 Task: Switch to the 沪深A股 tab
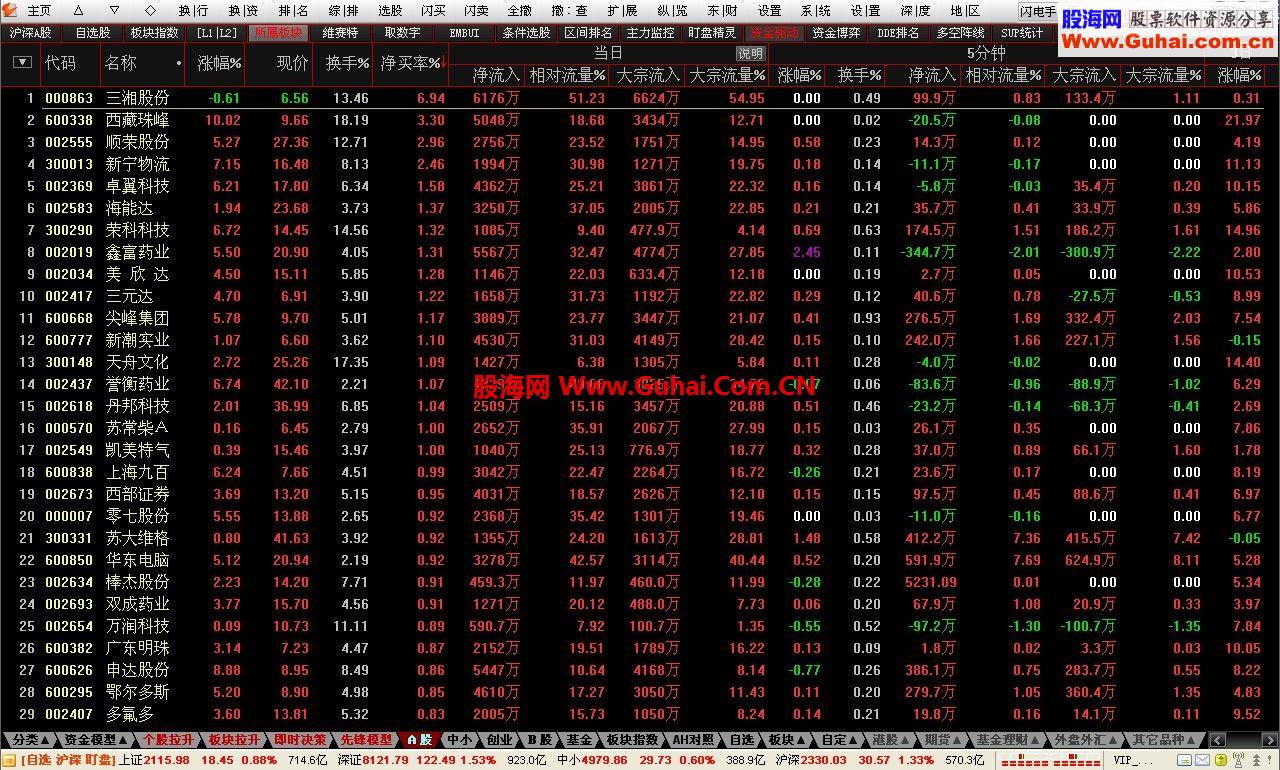(x=30, y=33)
